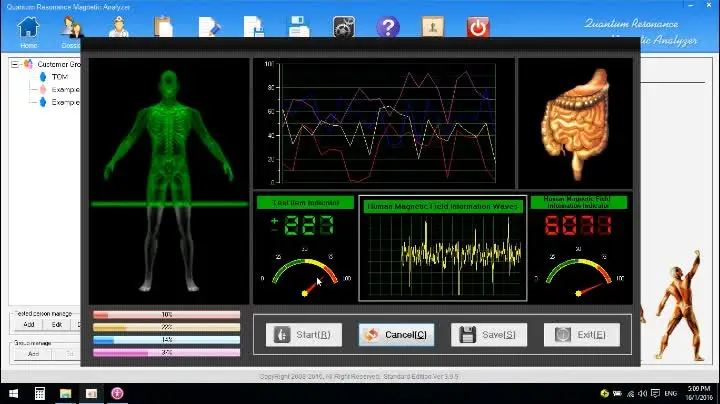This screenshot has height=404, width=720.
Task: Select the Customer Group root node
Action: coord(58,64)
